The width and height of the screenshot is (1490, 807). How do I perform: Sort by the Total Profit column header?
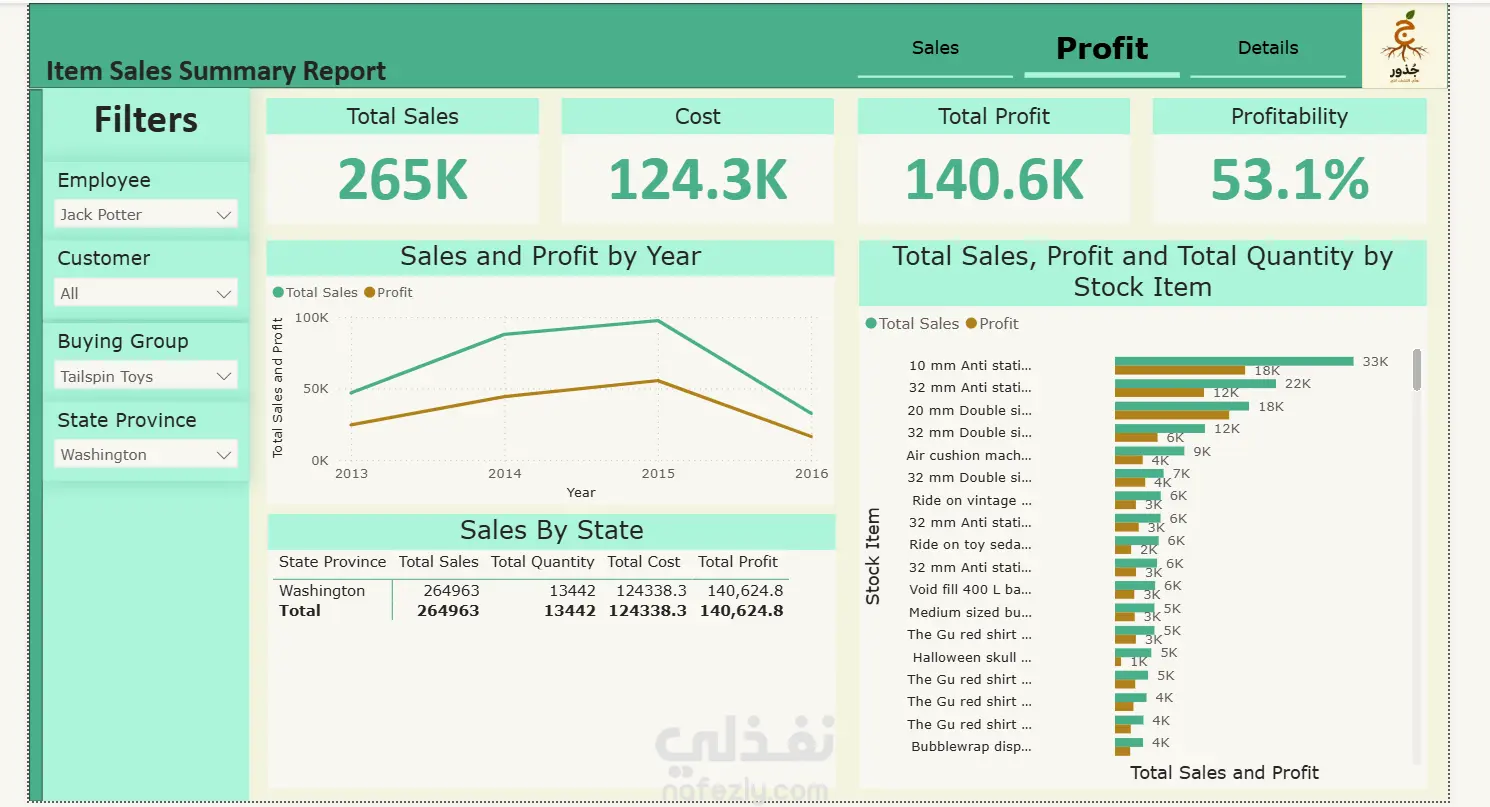point(738,562)
